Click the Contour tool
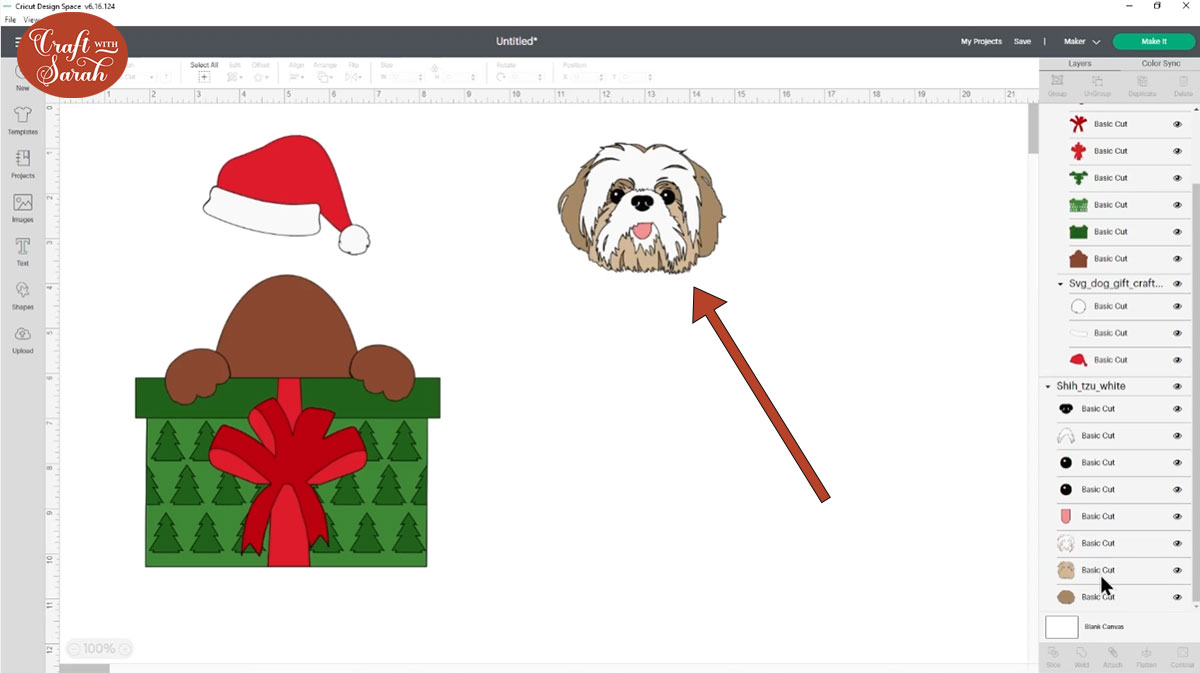The image size is (1200, 673). pyautogui.click(x=1181, y=657)
